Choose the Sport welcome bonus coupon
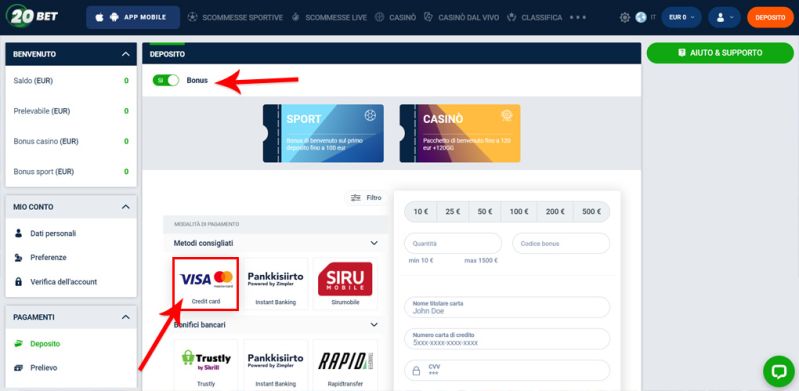The width and height of the screenshot is (799, 391). tap(323, 133)
